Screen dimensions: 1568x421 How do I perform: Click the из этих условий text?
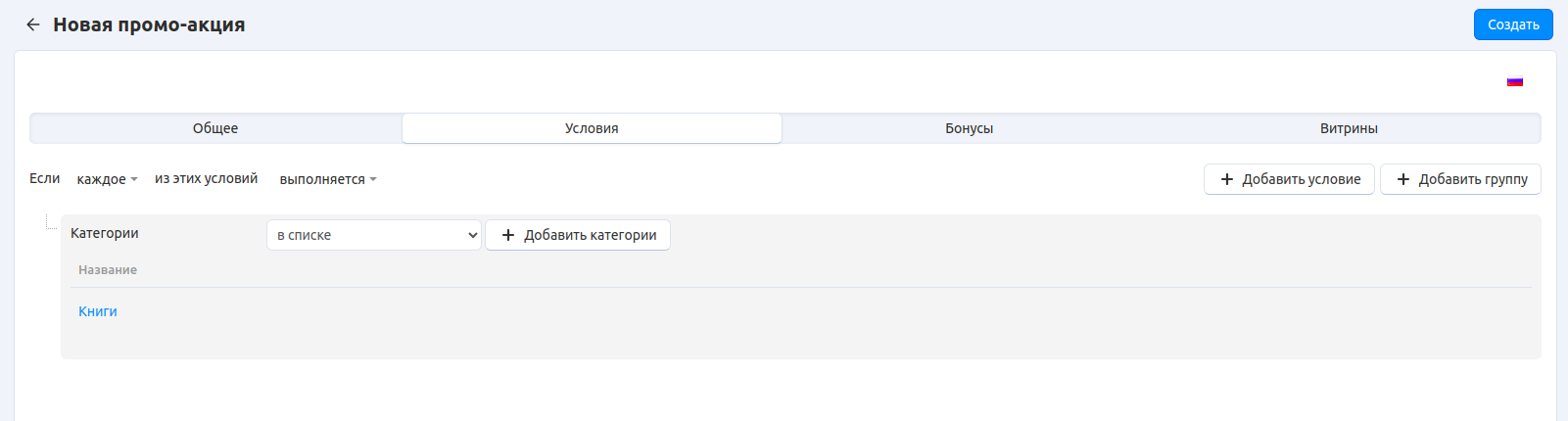(206, 178)
